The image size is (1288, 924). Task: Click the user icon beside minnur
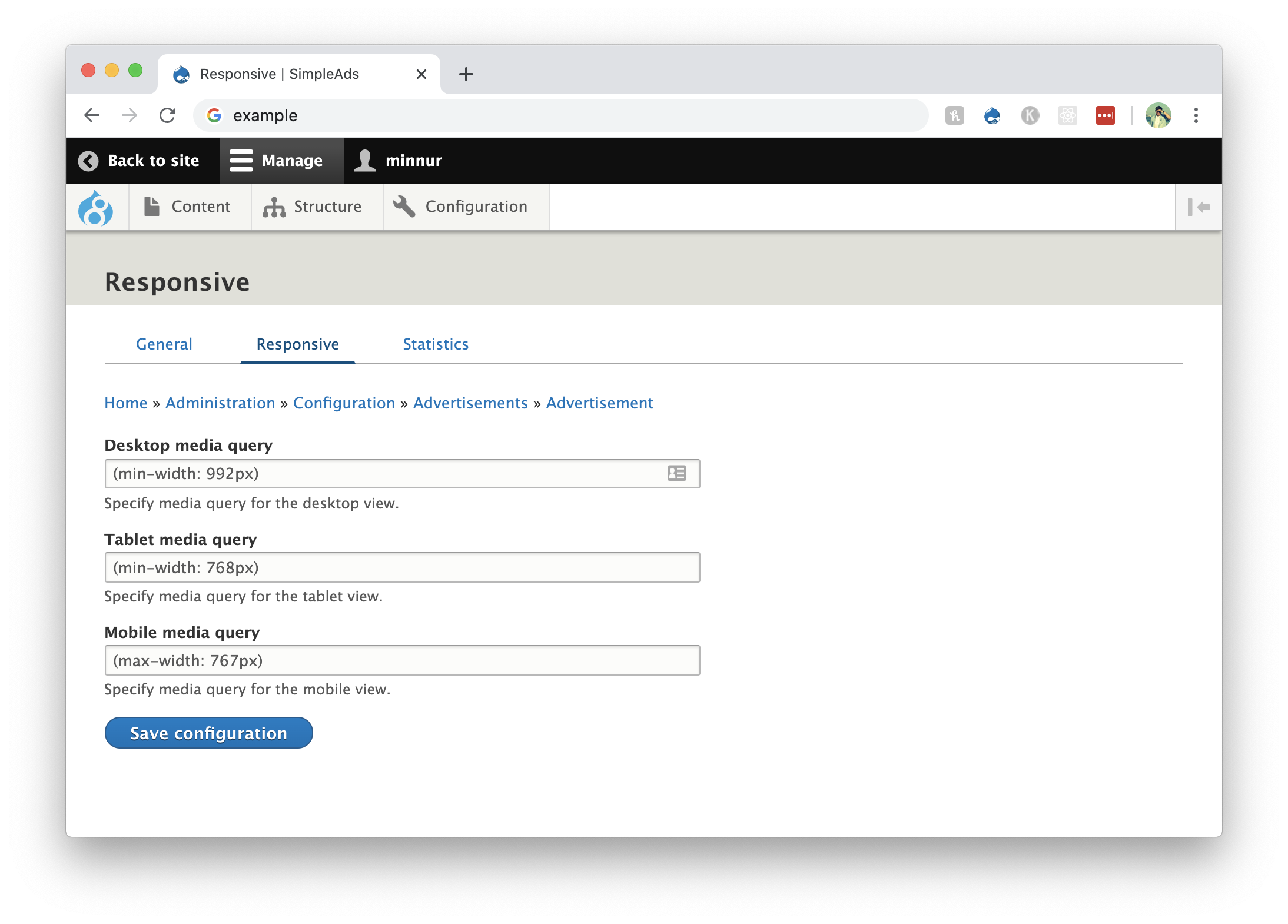(364, 159)
